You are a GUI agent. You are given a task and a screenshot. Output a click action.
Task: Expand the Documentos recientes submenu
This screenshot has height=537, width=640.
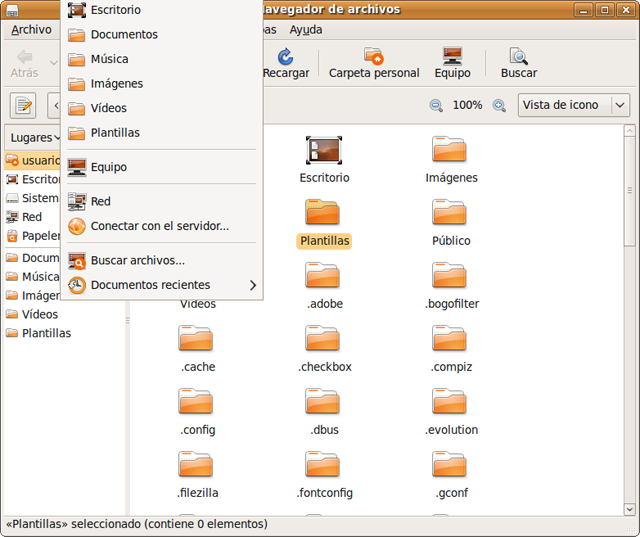160,285
